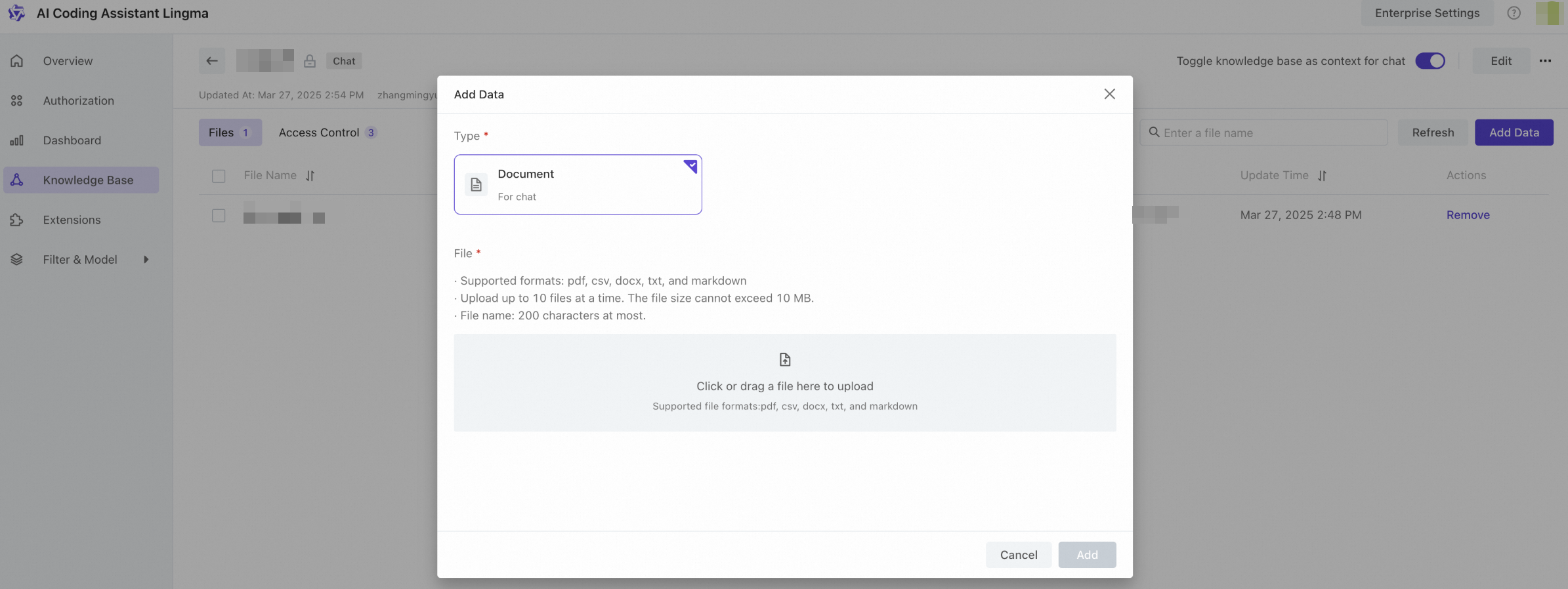Sort by Update Time arrows icon
Viewport: 1568px width, 589px height.
[1322, 176]
